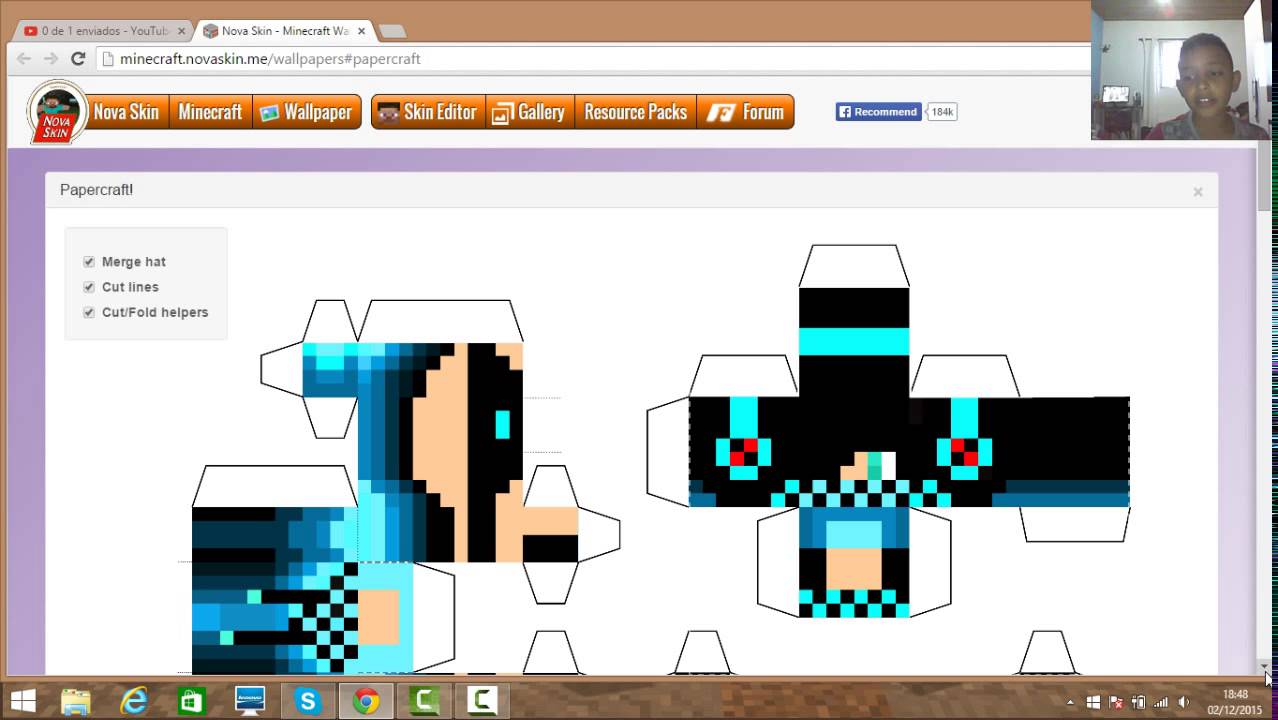Screen dimensions: 1278x720
Task: Click the browser forward arrow
Action: pos(51,59)
